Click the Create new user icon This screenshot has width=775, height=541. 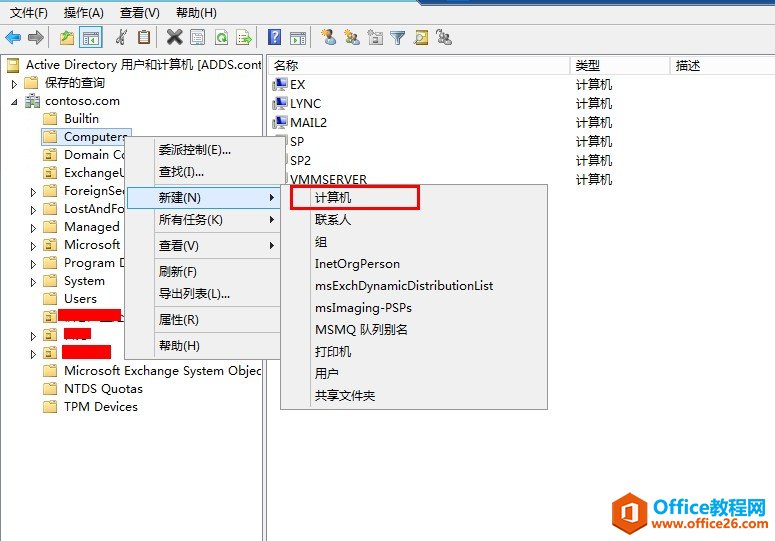pos(328,38)
